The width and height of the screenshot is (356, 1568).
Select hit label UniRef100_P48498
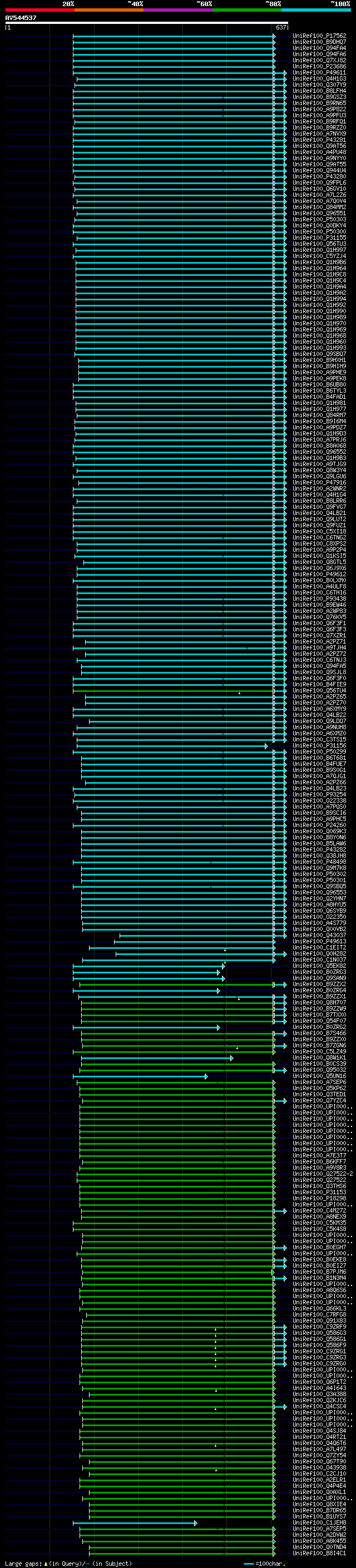pos(319,861)
